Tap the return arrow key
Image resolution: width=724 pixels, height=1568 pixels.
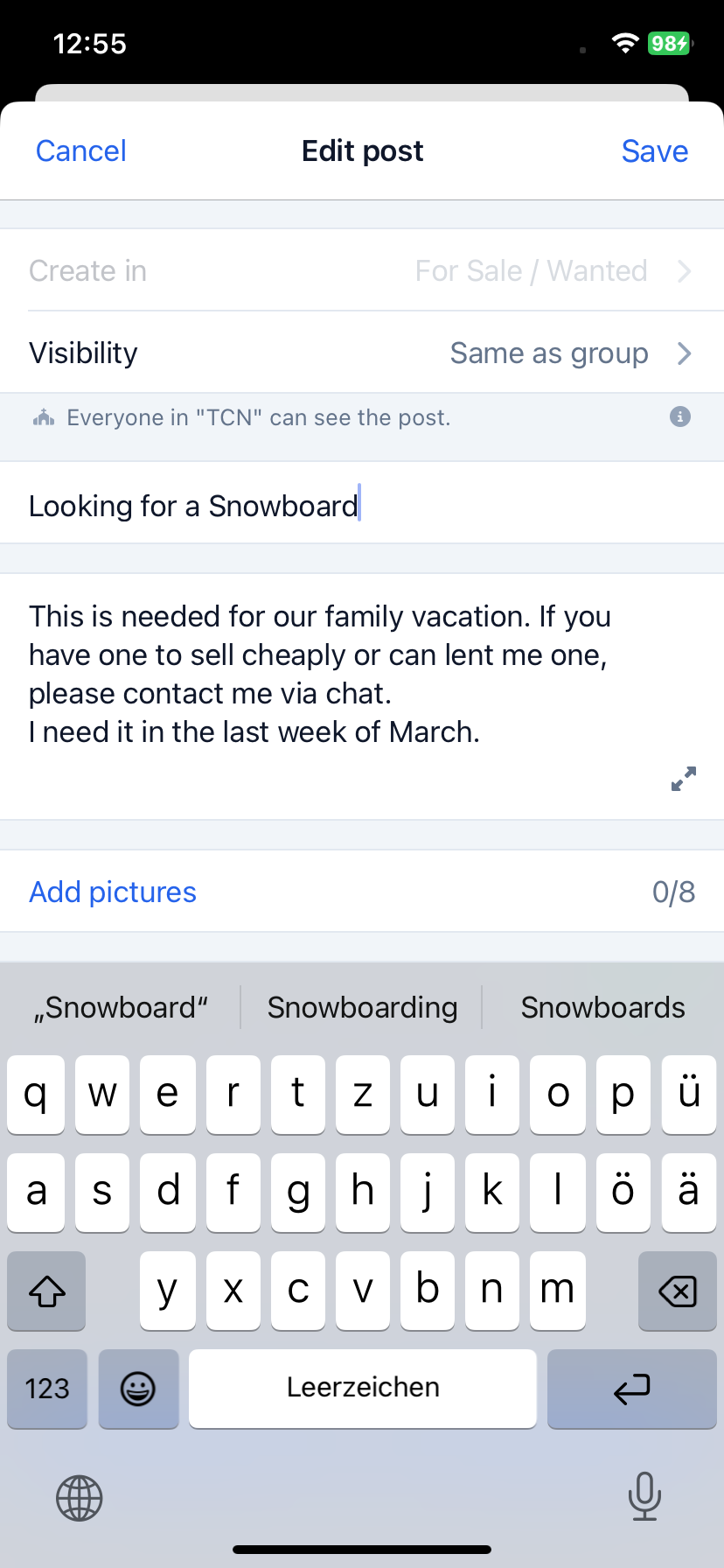point(631,1389)
